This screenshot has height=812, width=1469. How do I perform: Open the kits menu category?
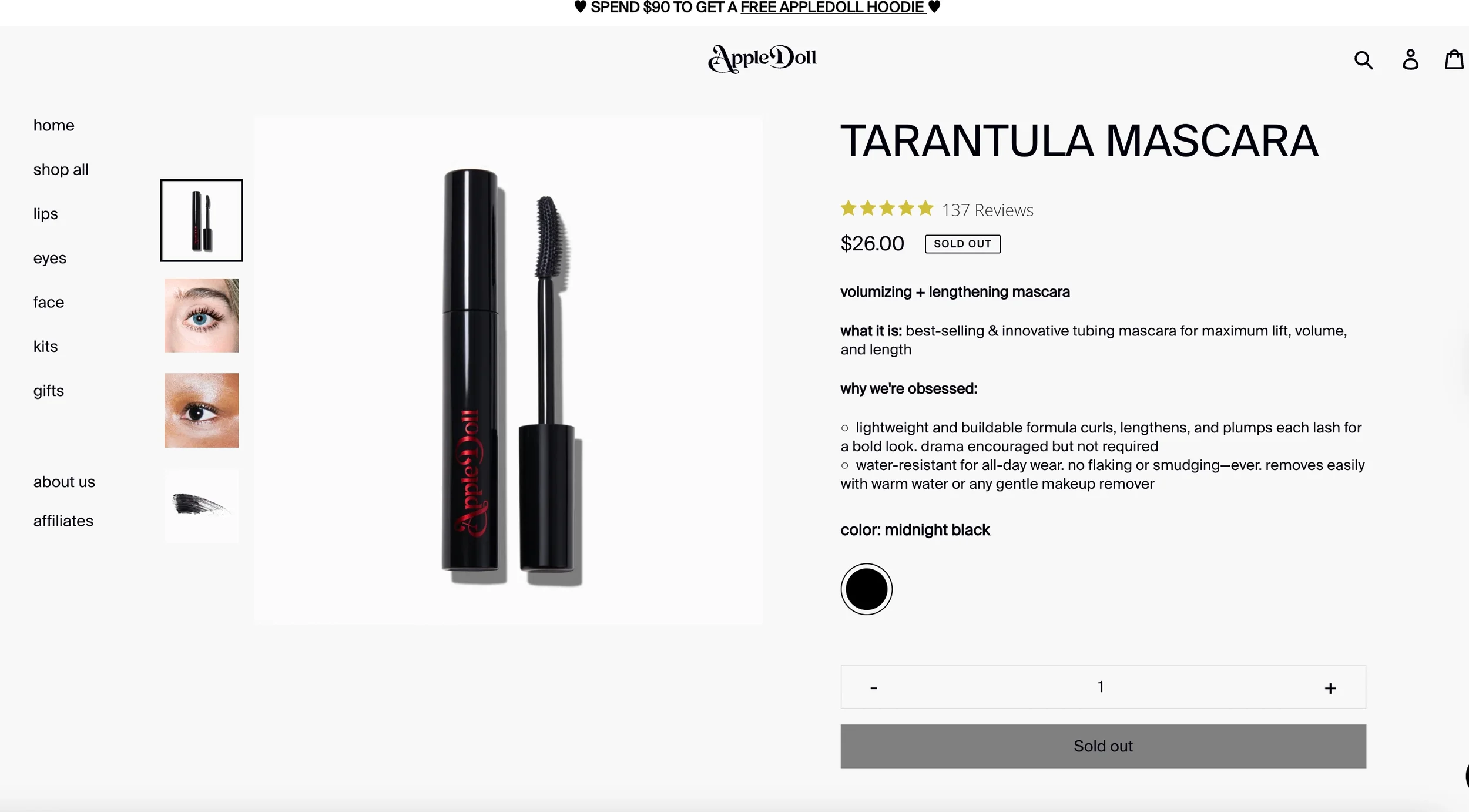click(46, 347)
